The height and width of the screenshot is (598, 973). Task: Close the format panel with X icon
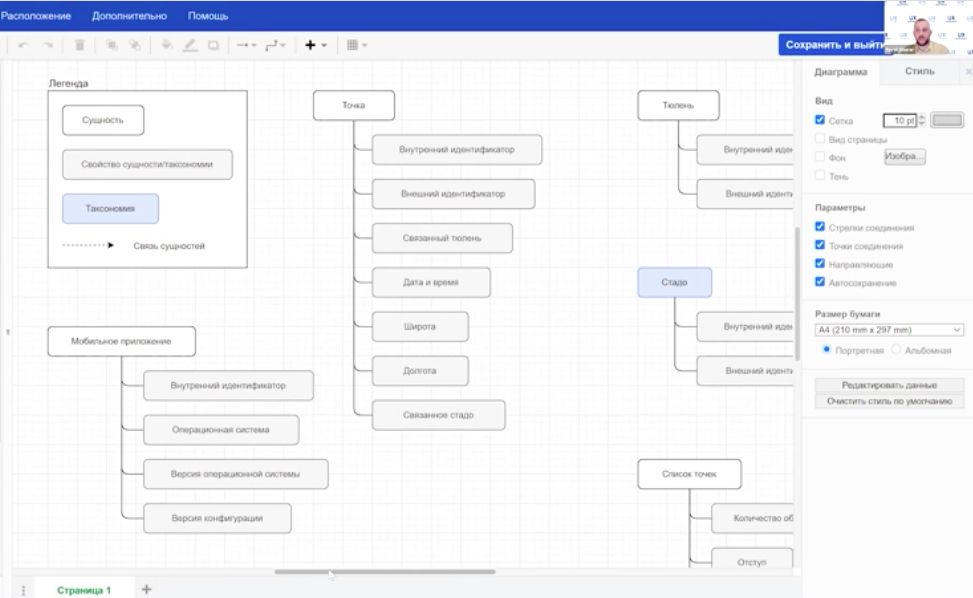[x=969, y=72]
